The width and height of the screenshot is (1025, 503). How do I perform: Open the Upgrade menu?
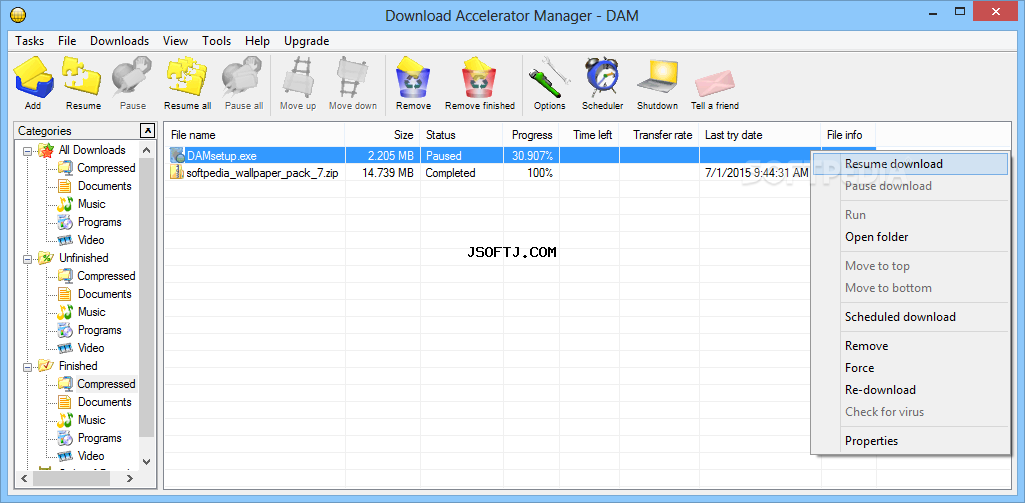pyautogui.click(x=307, y=41)
